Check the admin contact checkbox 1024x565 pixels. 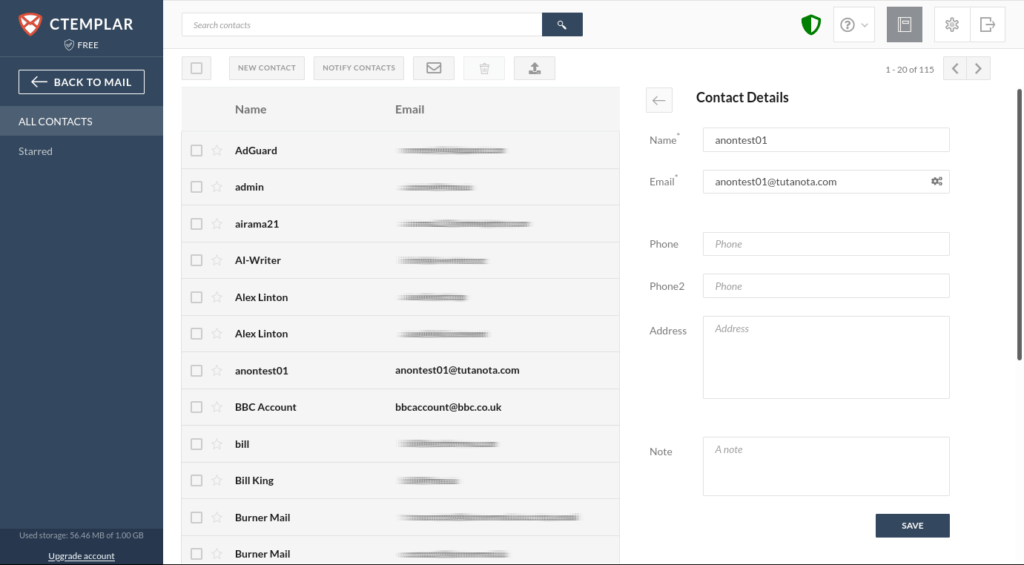click(197, 187)
